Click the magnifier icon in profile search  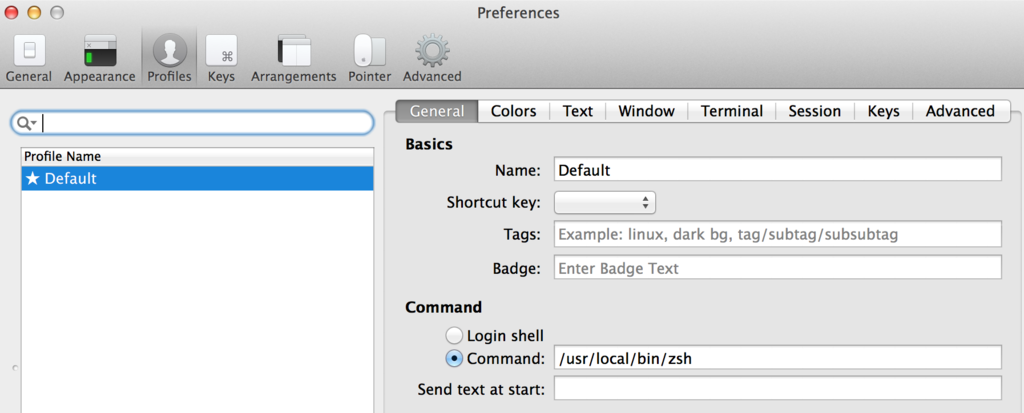click(x=25, y=122)
